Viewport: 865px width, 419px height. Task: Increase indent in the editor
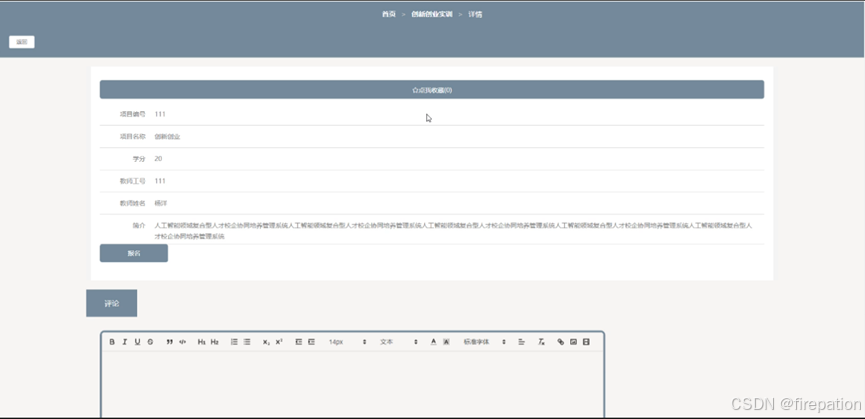click(311, 342)
